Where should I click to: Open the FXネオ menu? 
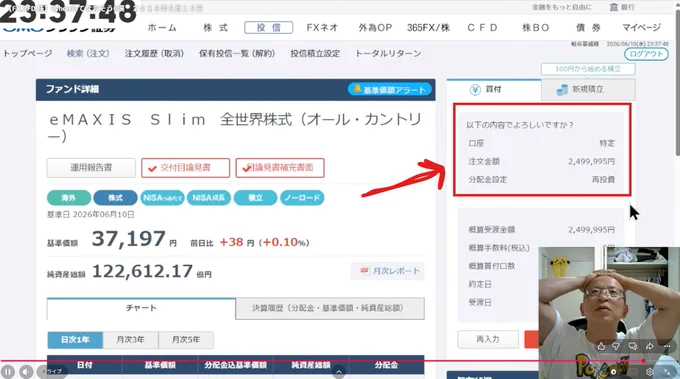coord(322,28)
